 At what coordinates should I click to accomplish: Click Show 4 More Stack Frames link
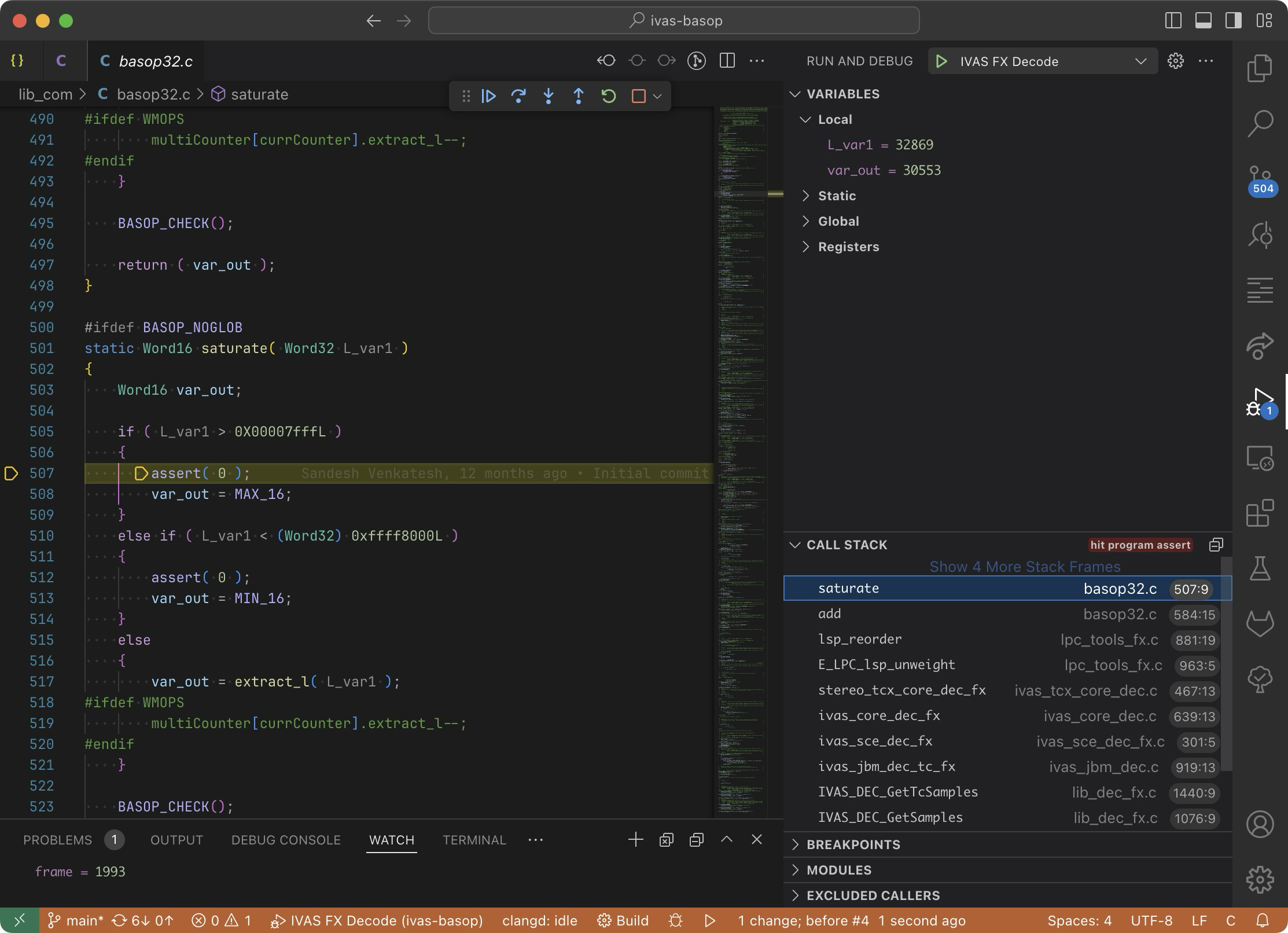pyautogui.click(x=1024, y=567)
